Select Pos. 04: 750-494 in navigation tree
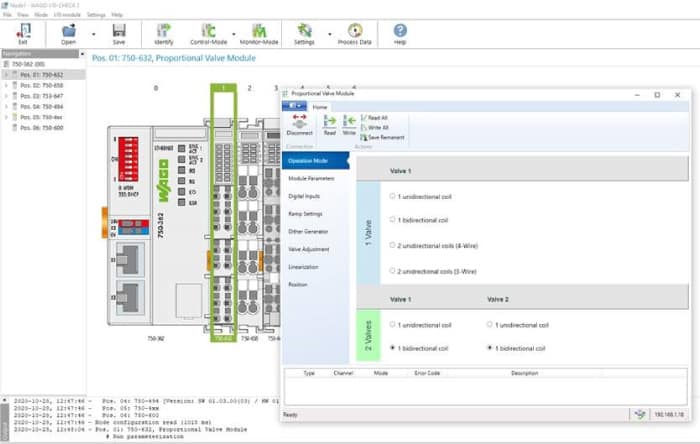This screenshot has height=444, width=700. tap(41, 107)
